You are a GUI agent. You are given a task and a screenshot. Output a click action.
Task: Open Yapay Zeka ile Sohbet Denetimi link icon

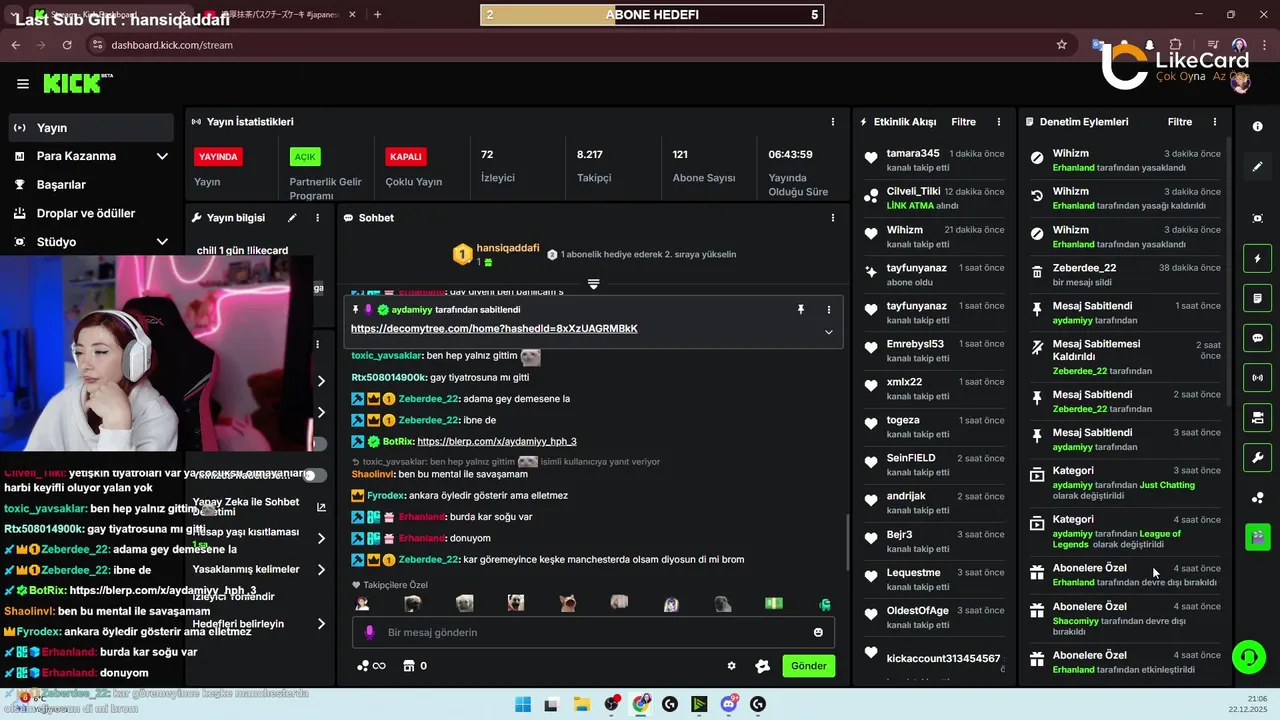coord(321,507)
